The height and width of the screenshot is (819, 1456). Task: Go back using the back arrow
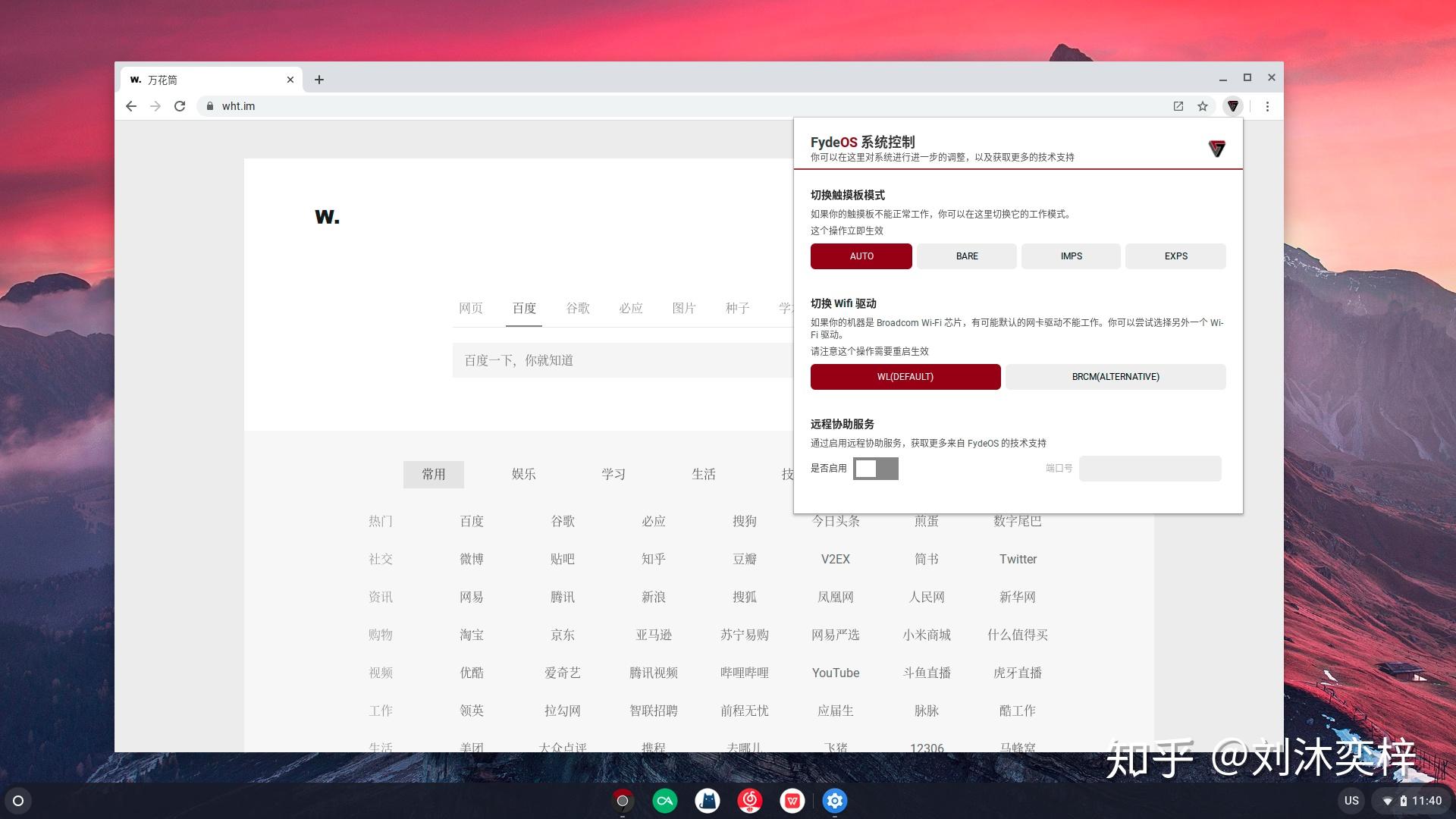coord(130,106)
